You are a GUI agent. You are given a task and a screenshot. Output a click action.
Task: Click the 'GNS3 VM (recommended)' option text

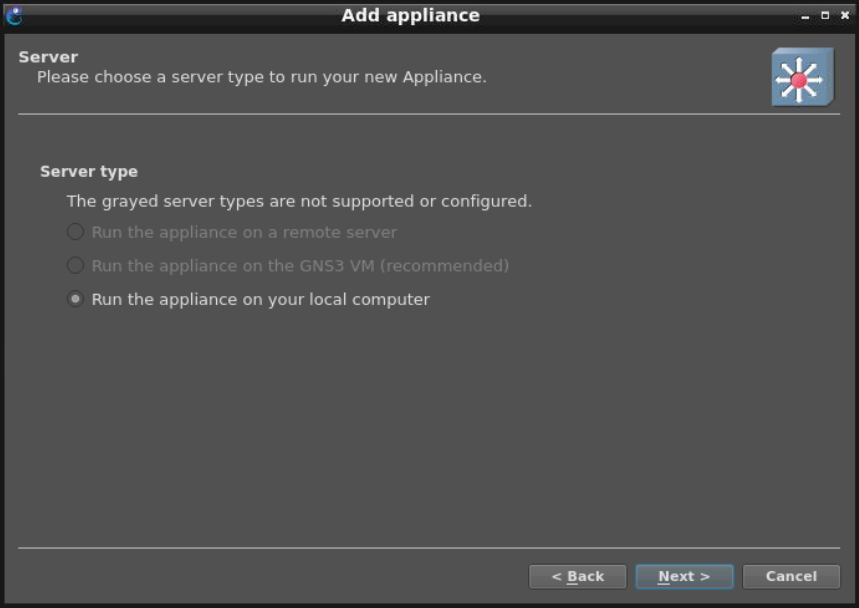pos(300,266)
